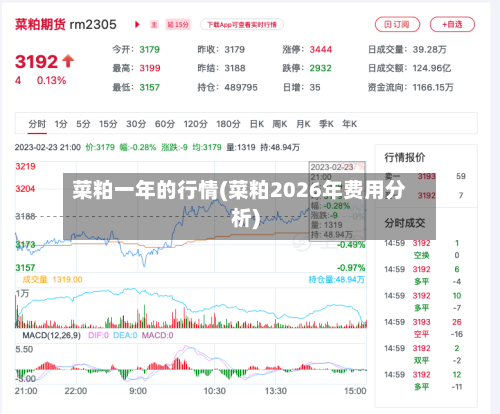
Task: Switch to the 30分 chart tab
Action: (x=136, y=124)
